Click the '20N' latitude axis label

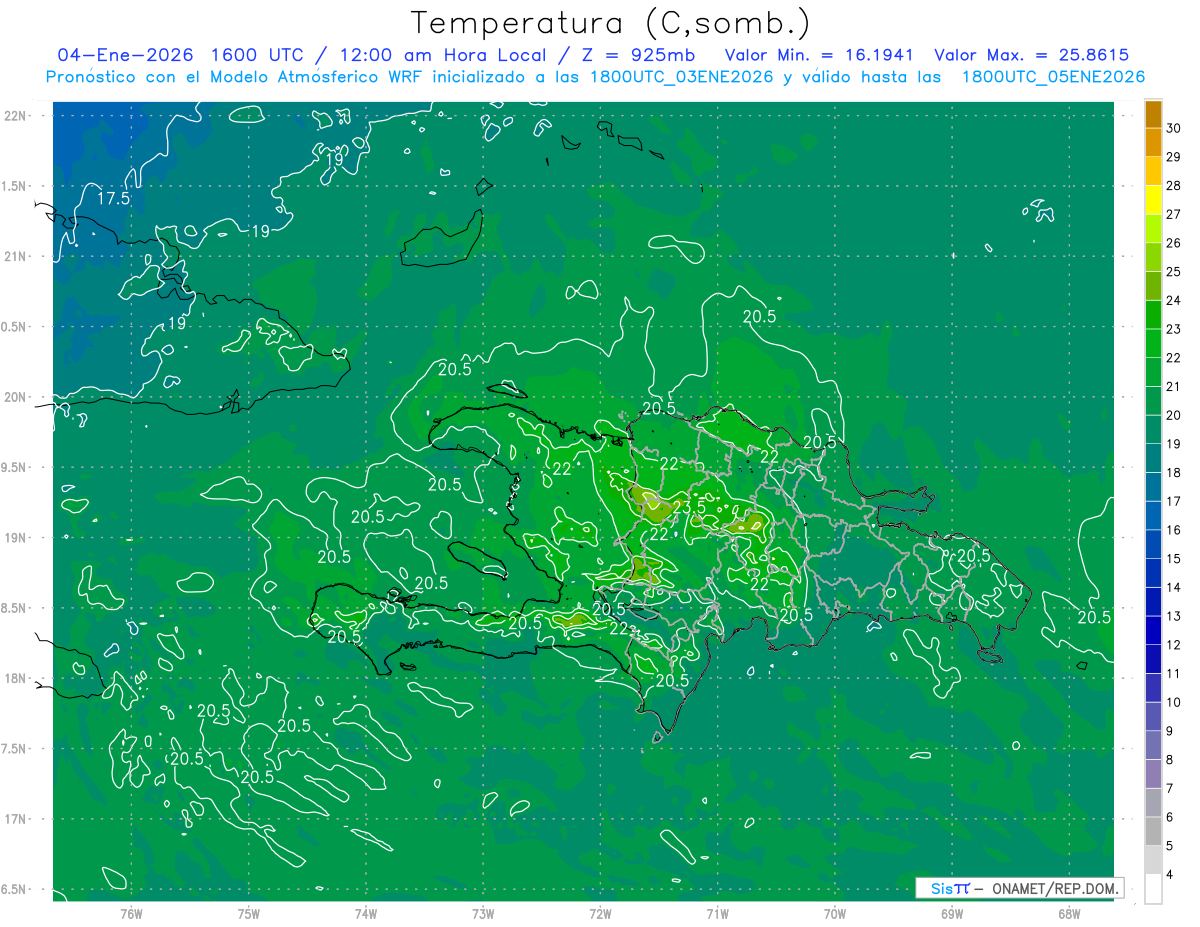[x=15, y=397]
